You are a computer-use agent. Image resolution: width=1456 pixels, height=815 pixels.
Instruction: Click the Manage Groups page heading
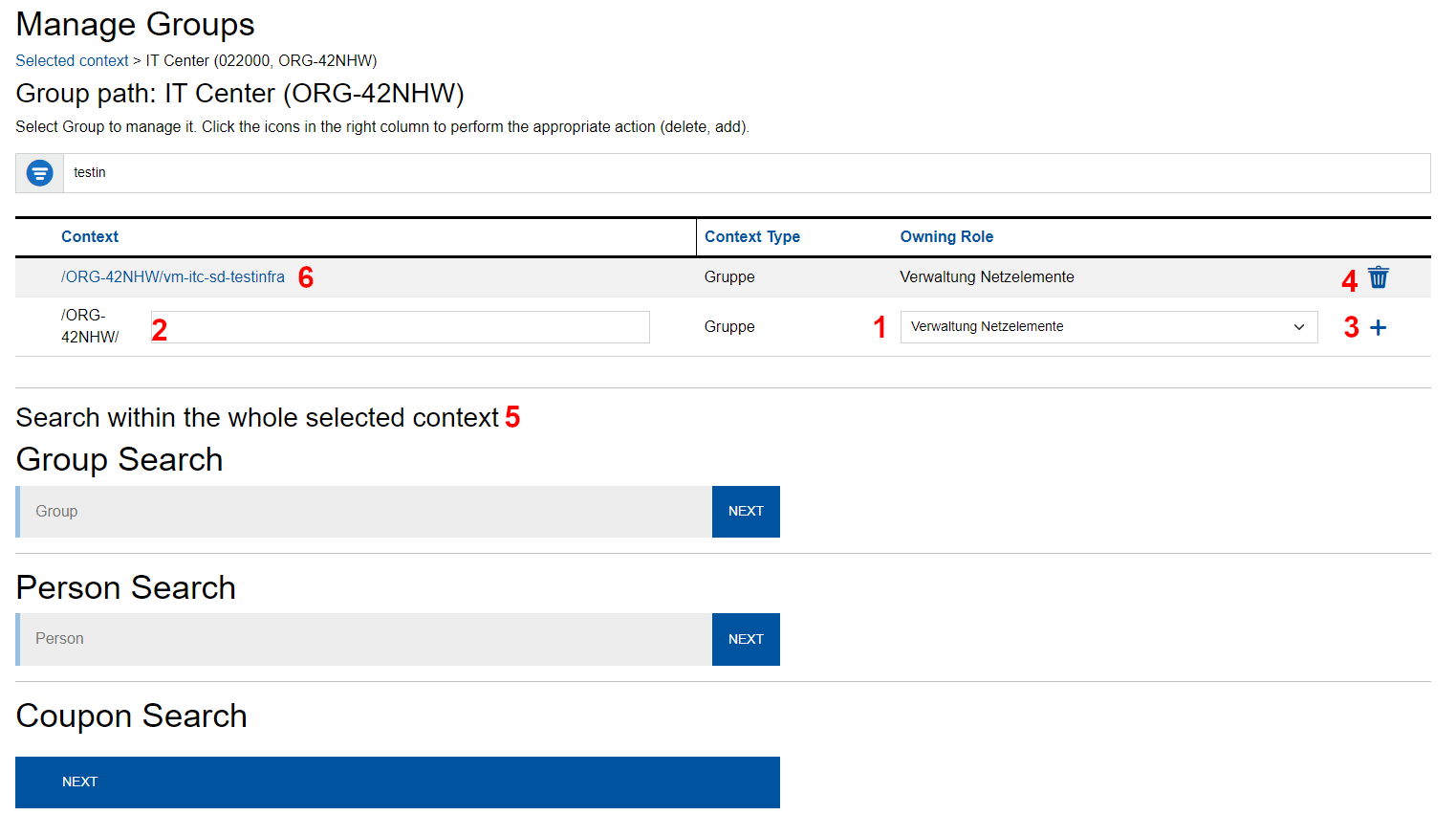pos(136,25)
